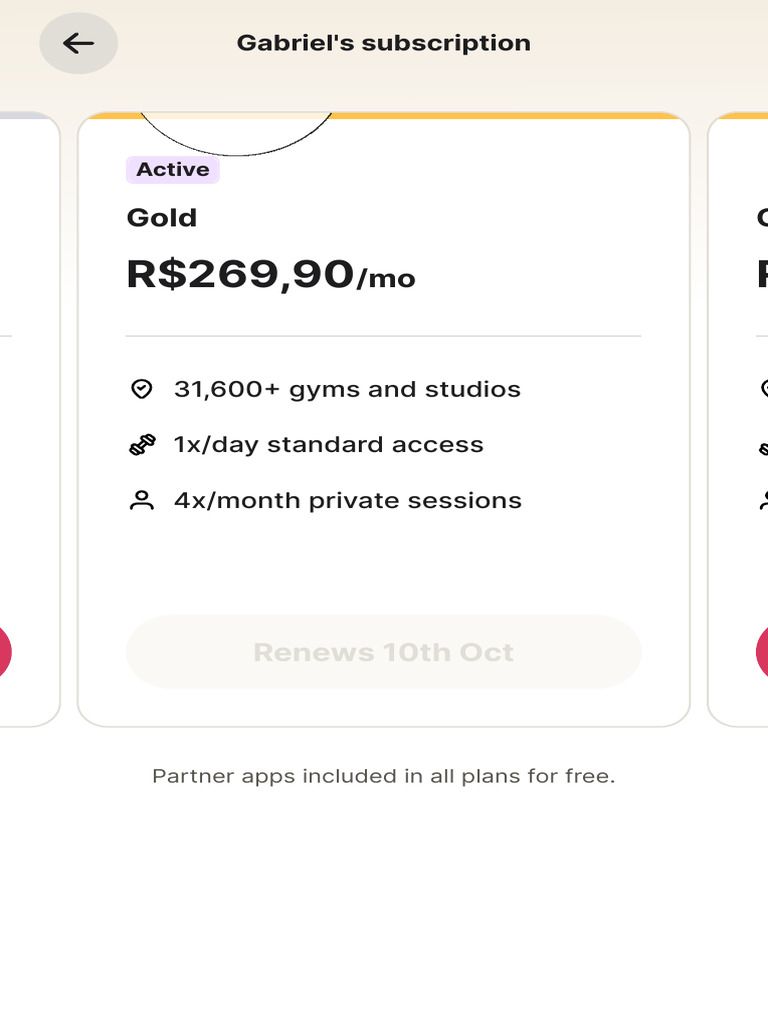This screenshot has width=768, height=1024.
Task: Go back using the arrow button
Action: click(78, 43)
